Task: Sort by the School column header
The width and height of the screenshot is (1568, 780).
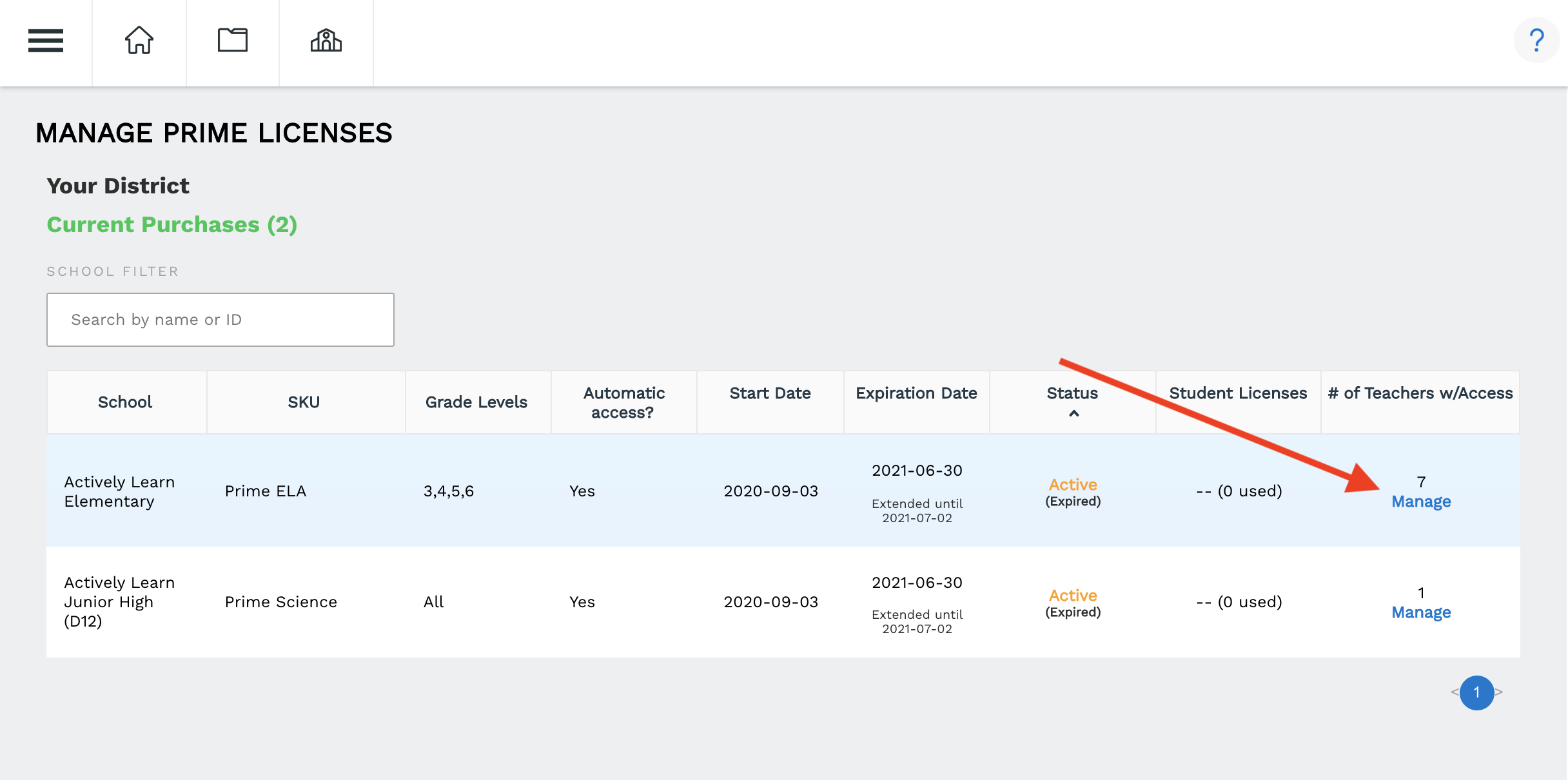Action: 125,402
